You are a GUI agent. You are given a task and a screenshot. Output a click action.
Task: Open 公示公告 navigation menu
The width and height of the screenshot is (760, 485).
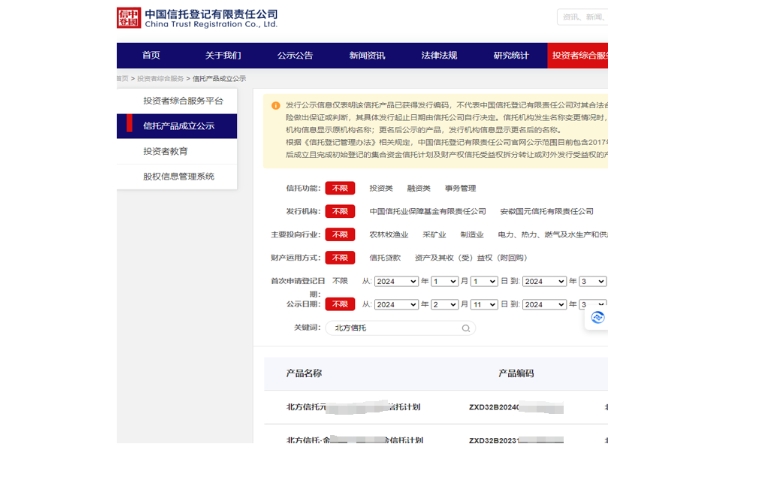click(x=295, y=56)
